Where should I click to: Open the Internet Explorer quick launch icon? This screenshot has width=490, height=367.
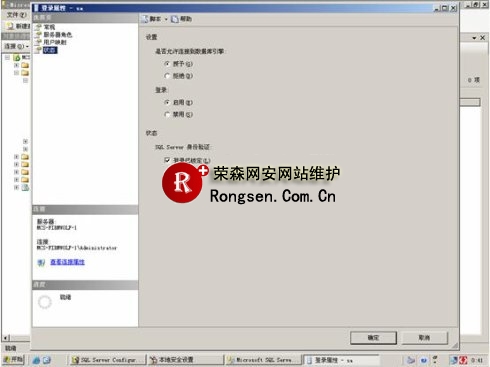[x=36, y=360]
